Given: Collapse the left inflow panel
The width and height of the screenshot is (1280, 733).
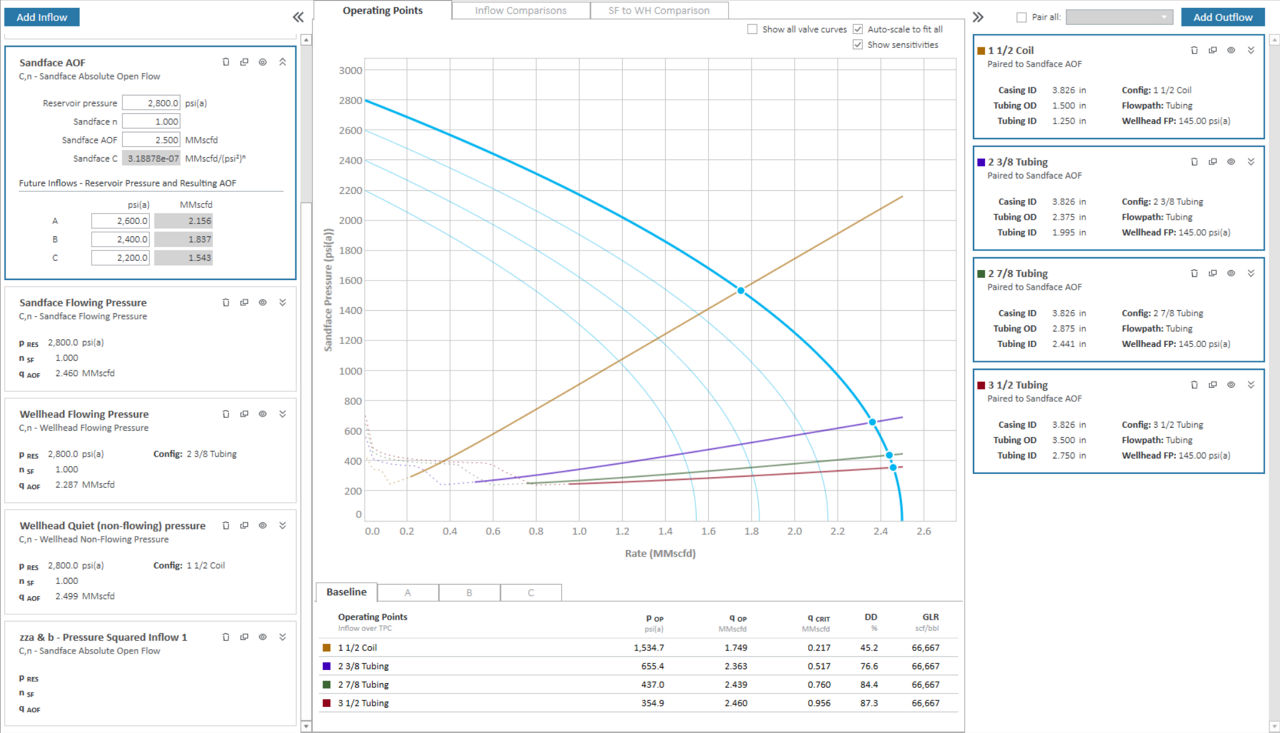Looking at the screenshot, I should click(298, 17).
